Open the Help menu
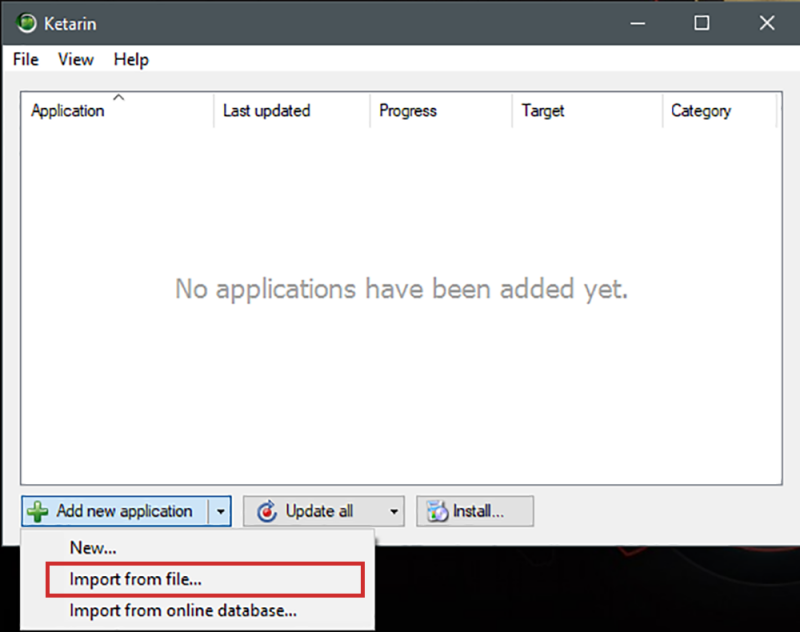The height and width of the screenshot is (632, 800). [x=131, y=59]
